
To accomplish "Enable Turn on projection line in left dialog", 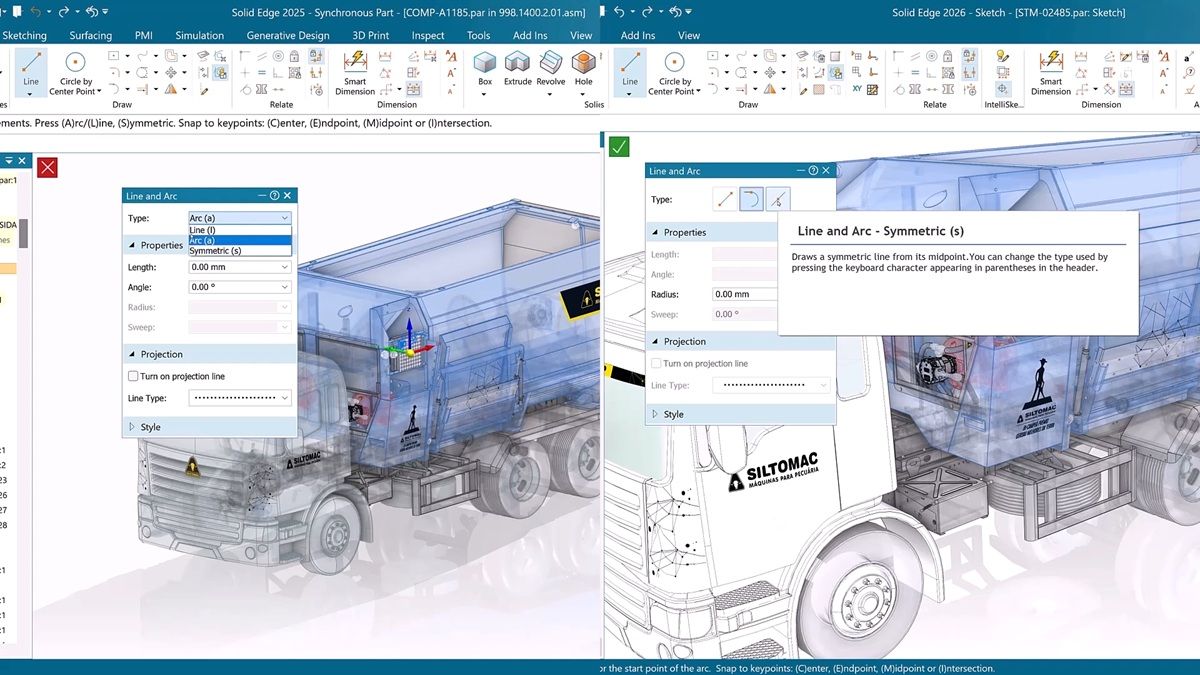I will [134, 376].
